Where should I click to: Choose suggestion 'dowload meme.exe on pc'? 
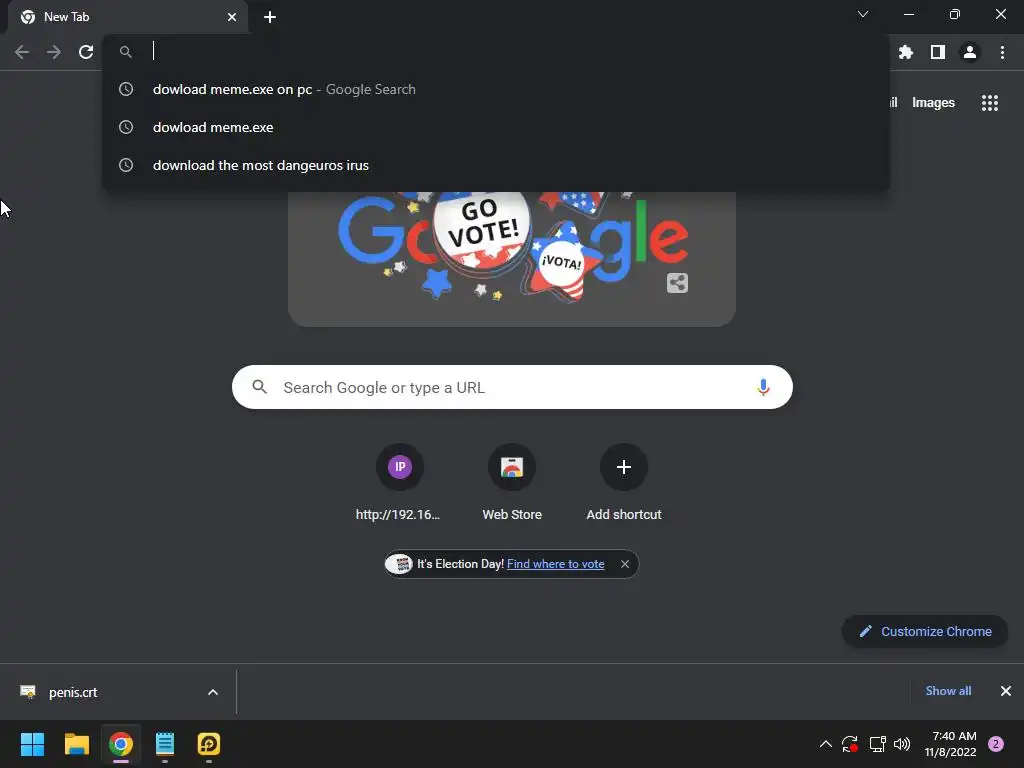(496, 89)
